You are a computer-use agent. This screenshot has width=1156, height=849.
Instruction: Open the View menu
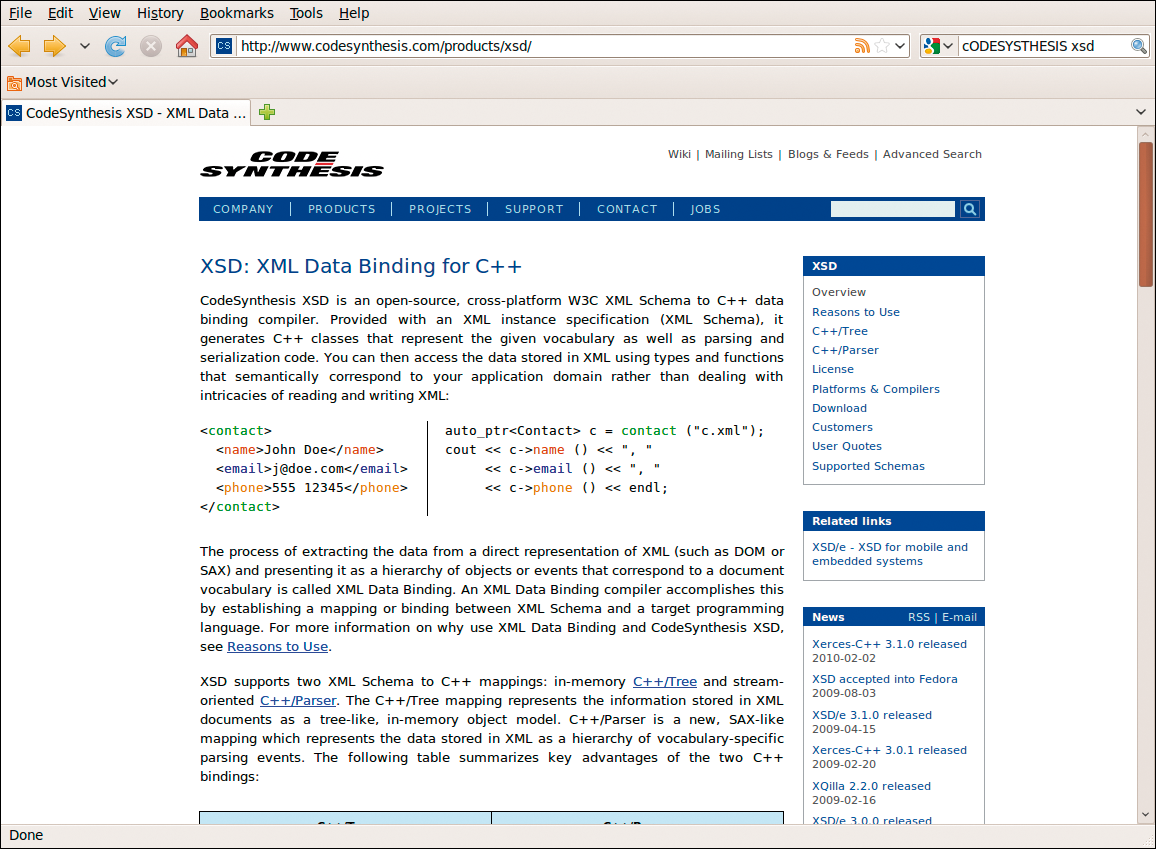(x=105, y=13)
